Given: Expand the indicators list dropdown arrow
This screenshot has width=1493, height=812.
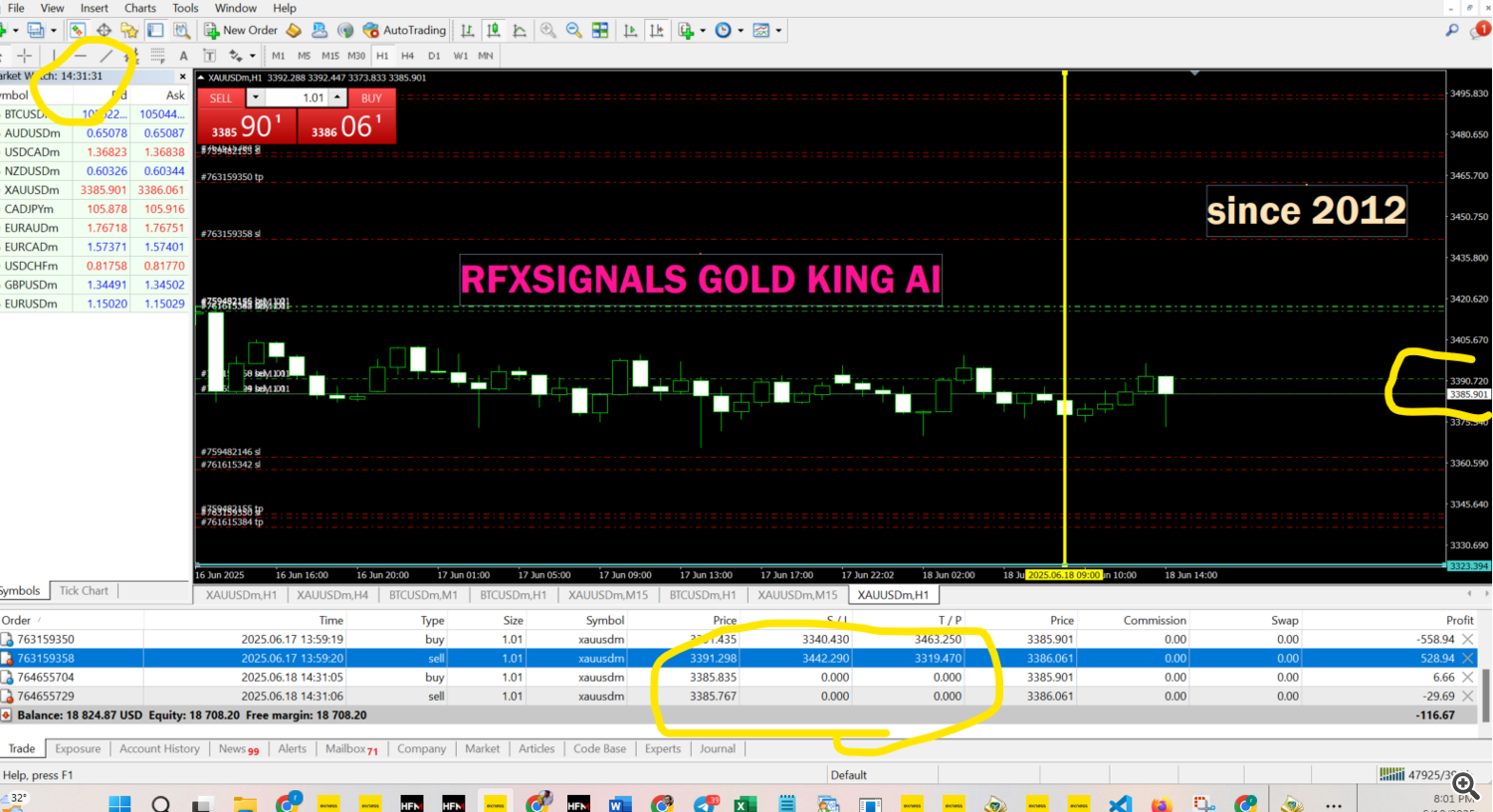Looking at the screenshot, I should pos(703,31).
